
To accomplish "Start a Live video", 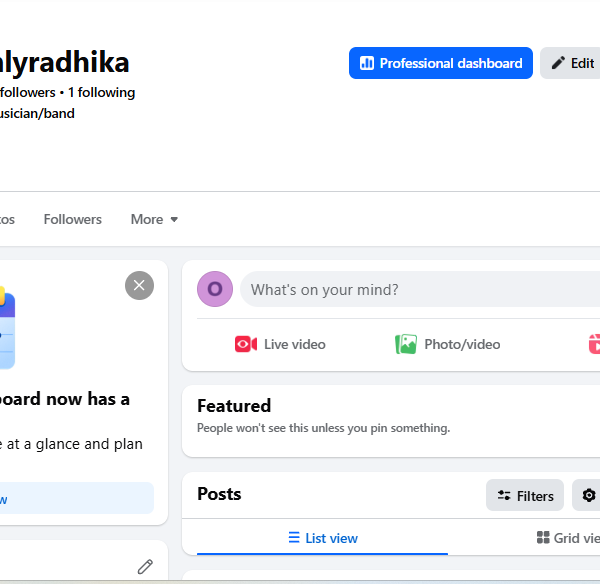I will point(280,344).
